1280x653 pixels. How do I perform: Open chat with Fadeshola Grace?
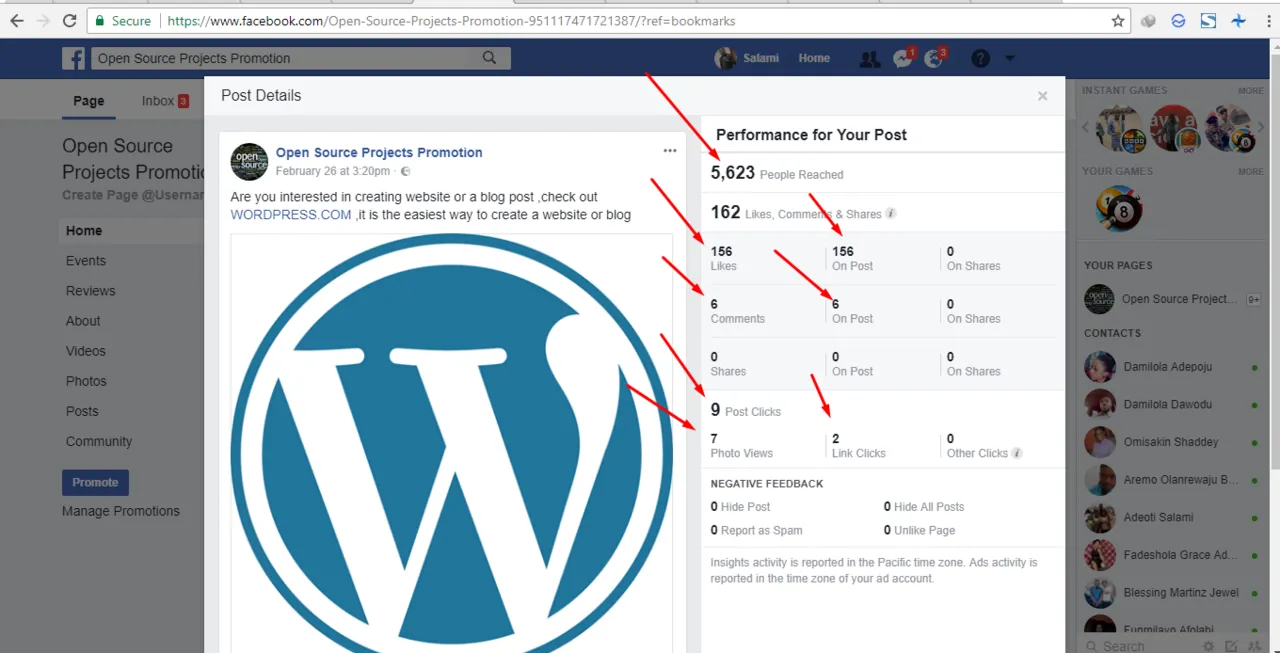(1172, 555)
